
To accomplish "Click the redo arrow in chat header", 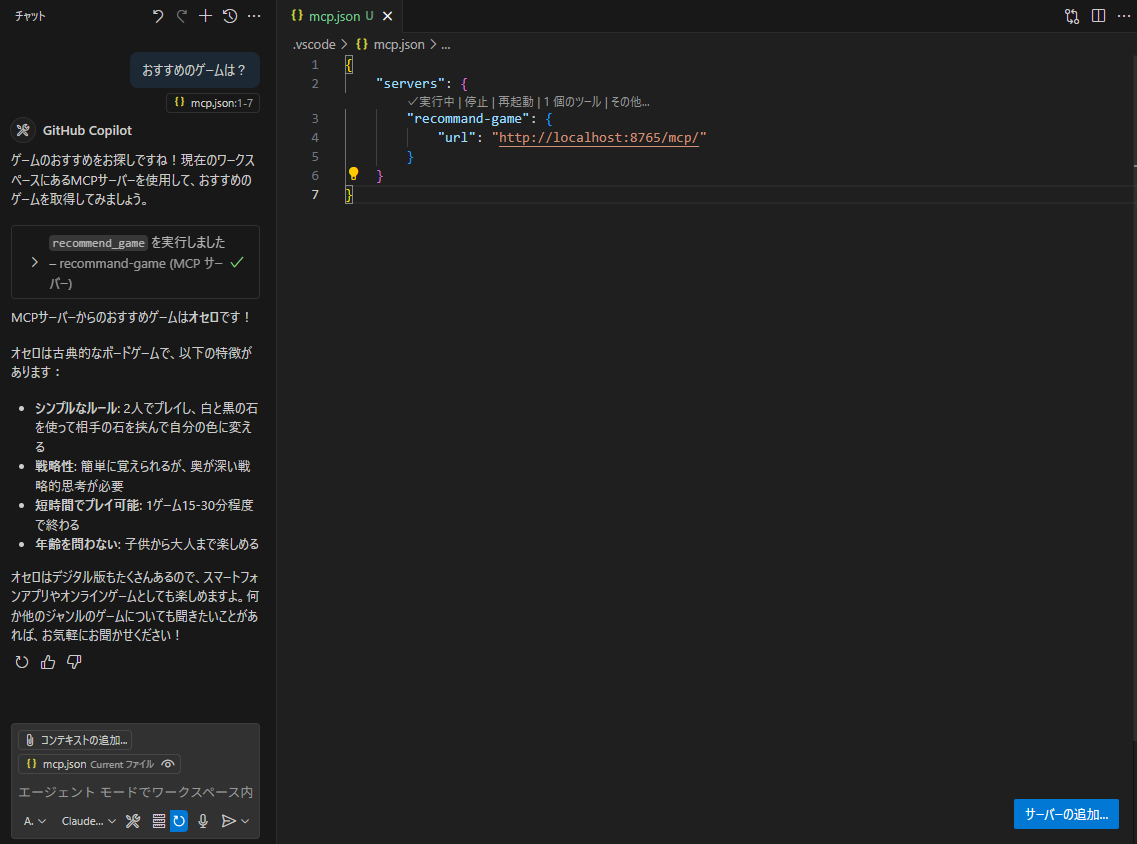I will coord(181,16).
